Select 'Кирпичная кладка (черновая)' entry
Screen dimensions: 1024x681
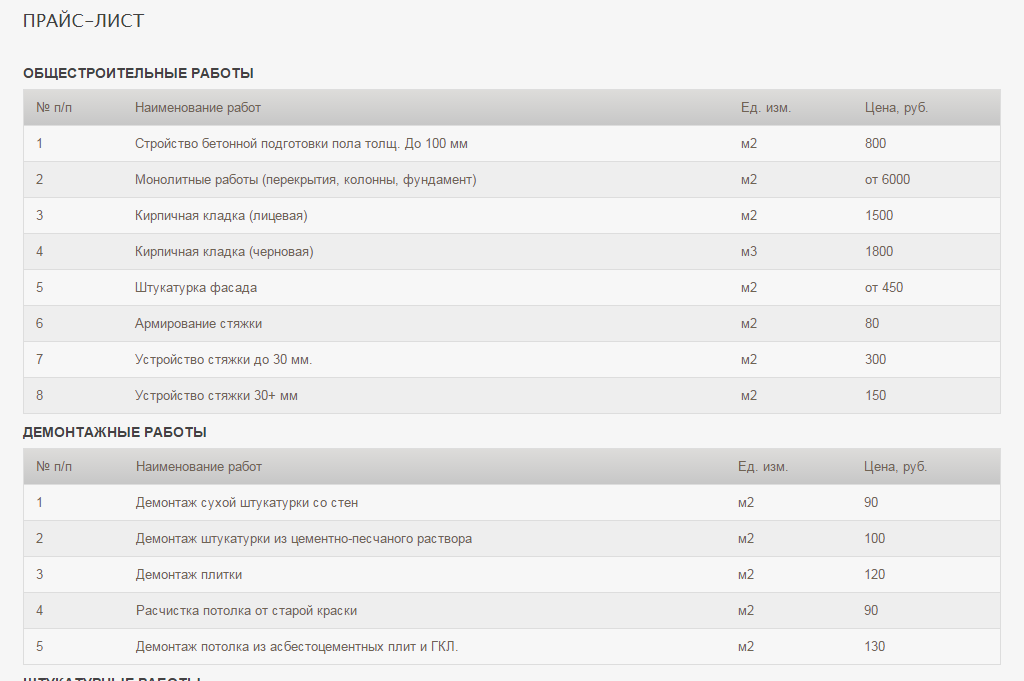(224, 251)
